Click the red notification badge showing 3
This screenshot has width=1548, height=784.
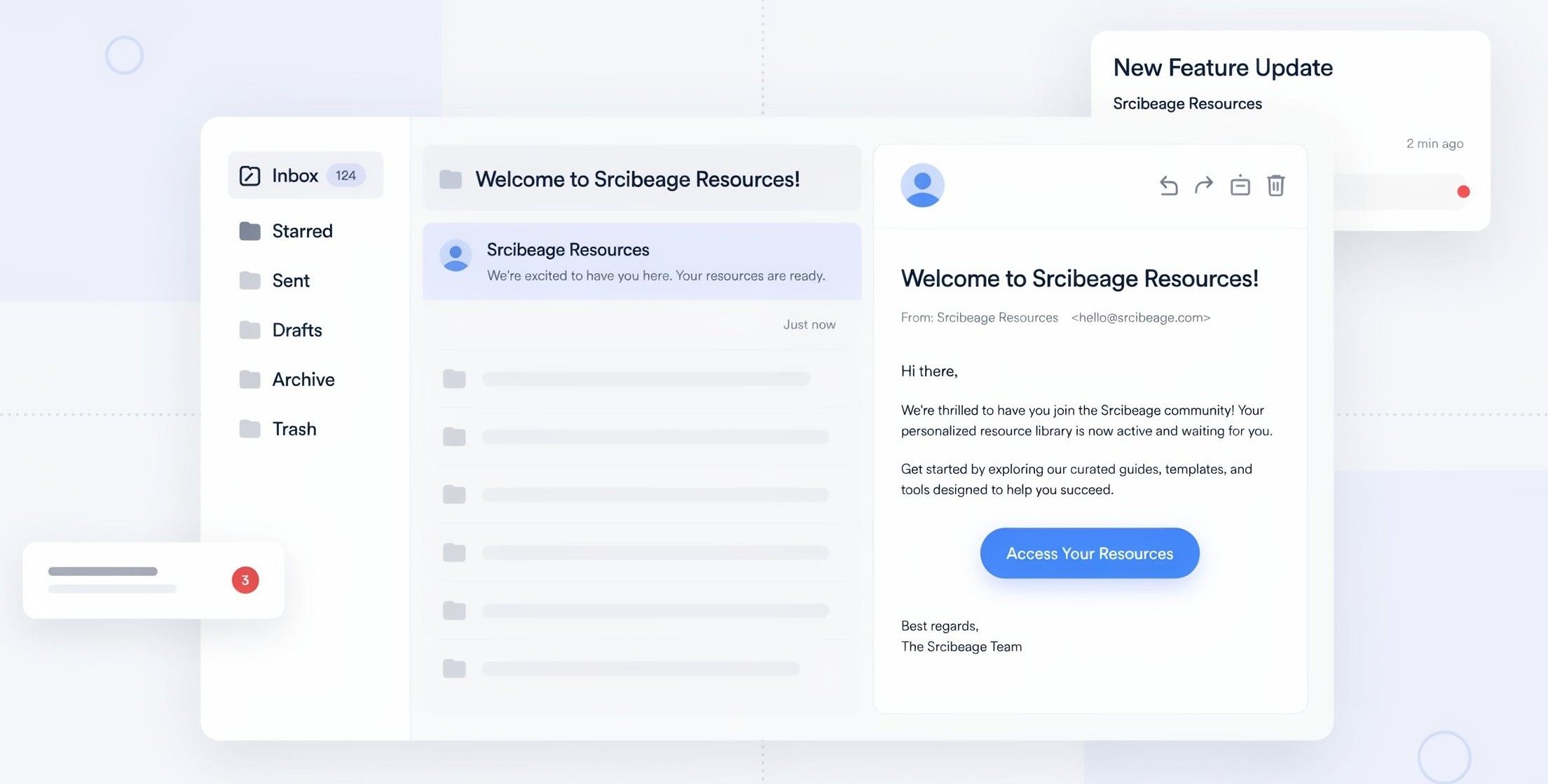coord(245,580)
